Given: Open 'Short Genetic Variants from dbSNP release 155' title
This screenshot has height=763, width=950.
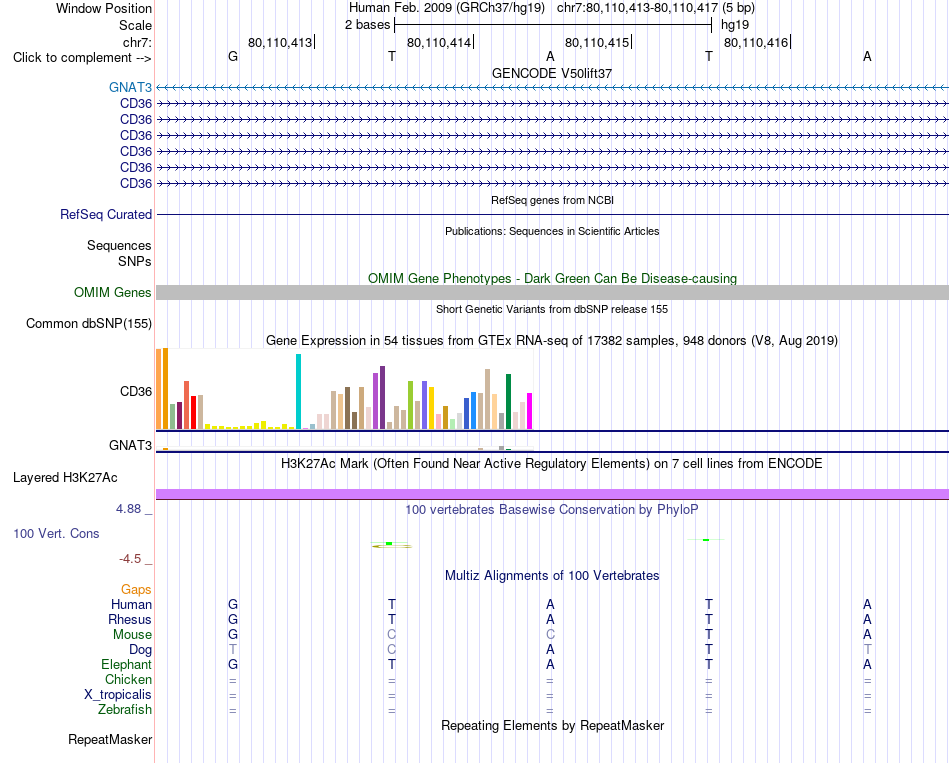Looking at the screenshot, I should (552, 309).
